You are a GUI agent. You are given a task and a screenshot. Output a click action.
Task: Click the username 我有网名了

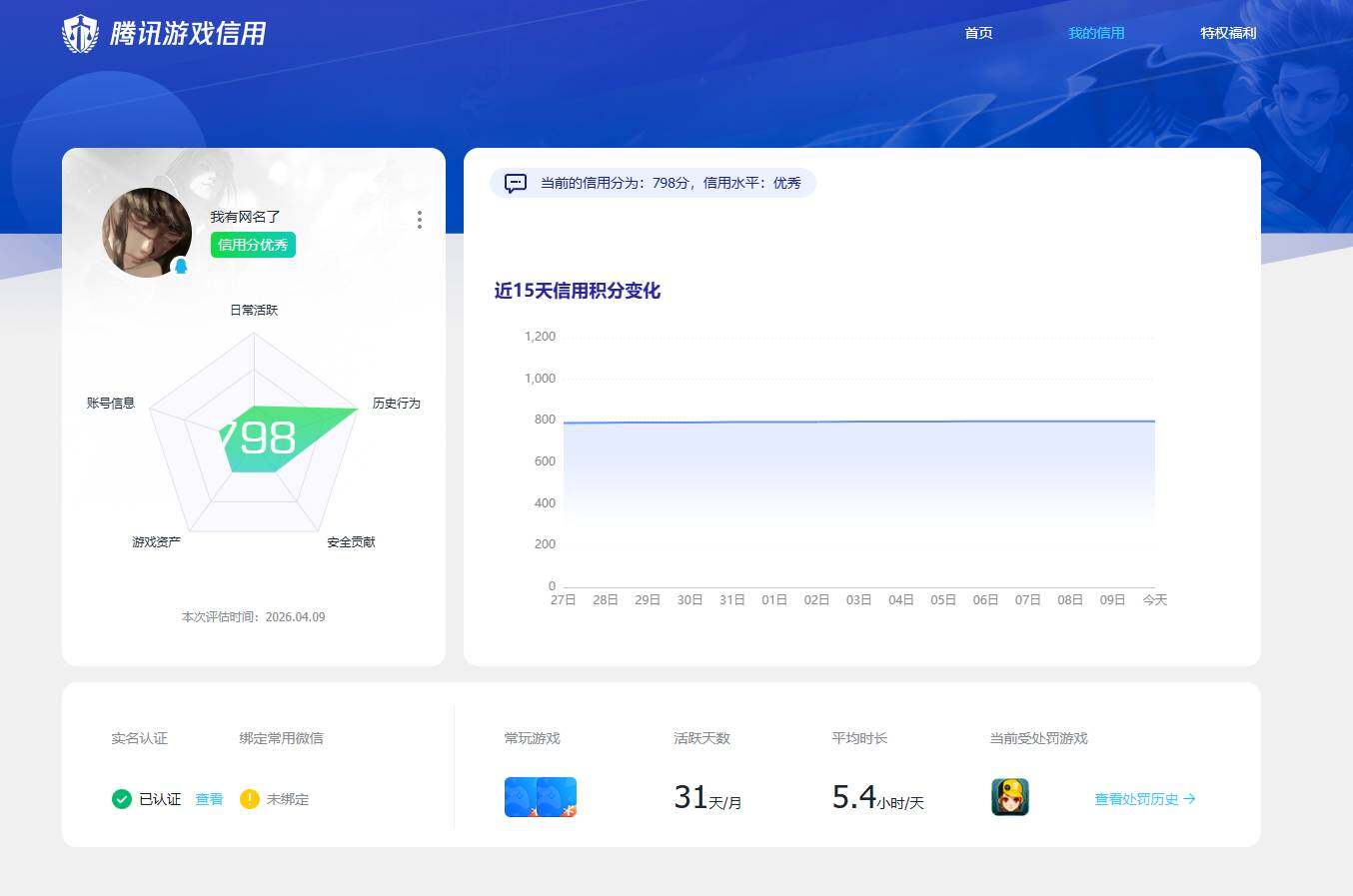click(244, 217)
